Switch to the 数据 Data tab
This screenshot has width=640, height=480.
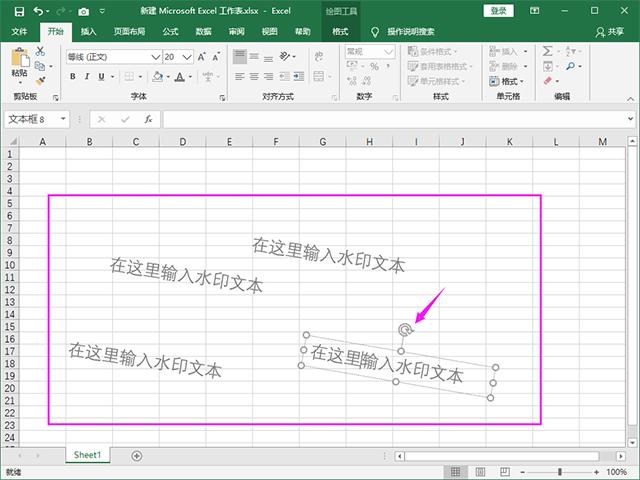(203, 31)
